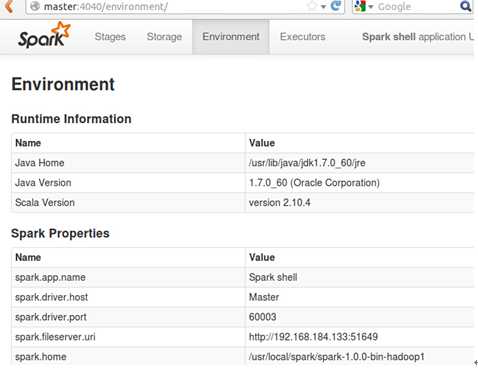
Task: Click the browser back arrow button
Action: click(9, 6)
